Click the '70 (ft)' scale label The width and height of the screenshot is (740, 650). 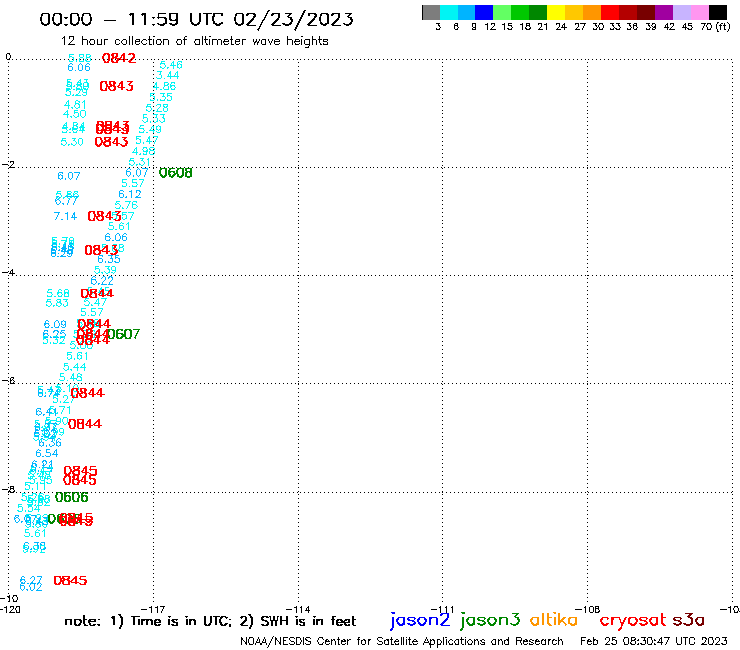point(715,27)
